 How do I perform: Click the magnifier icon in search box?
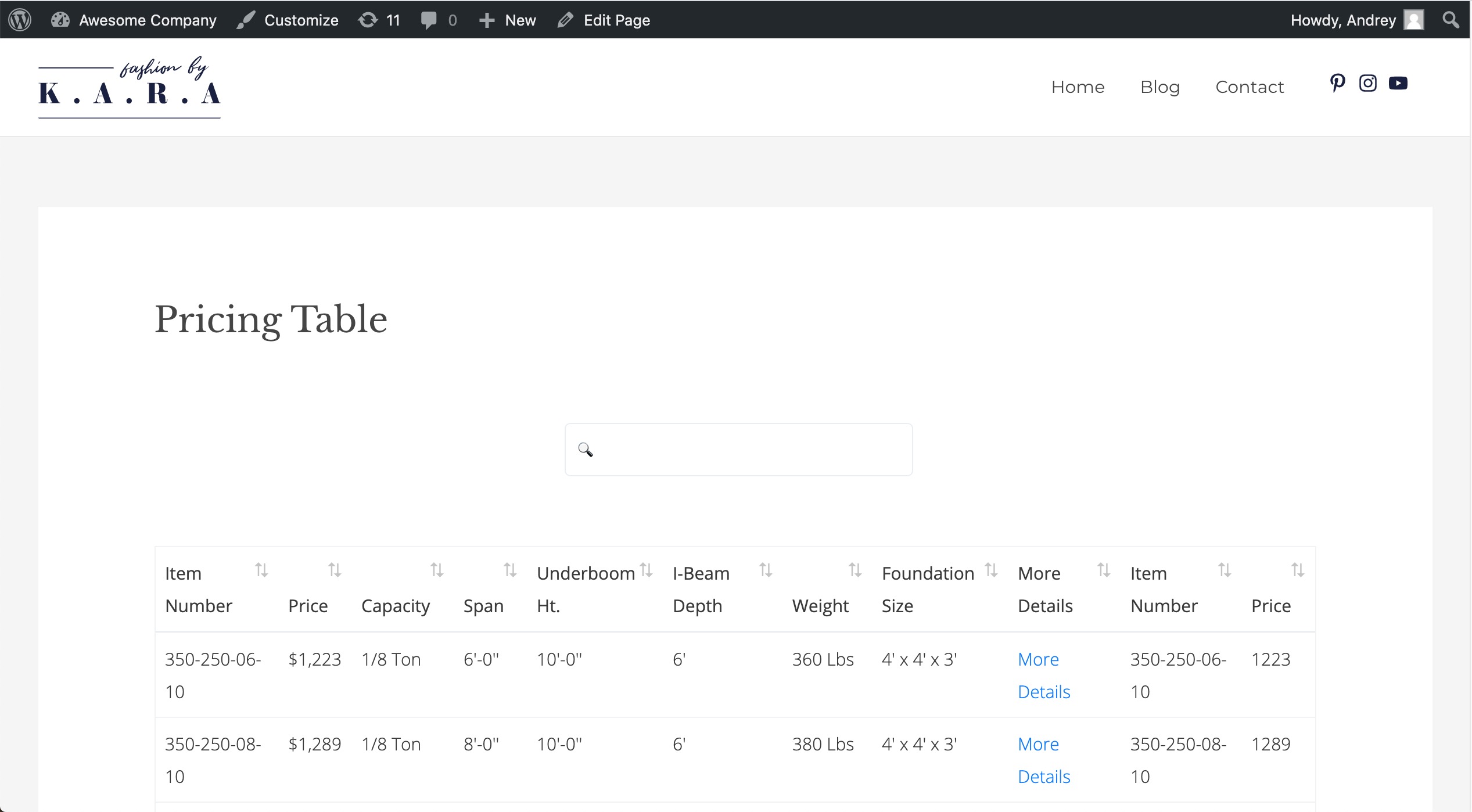[x=585, y=450]
